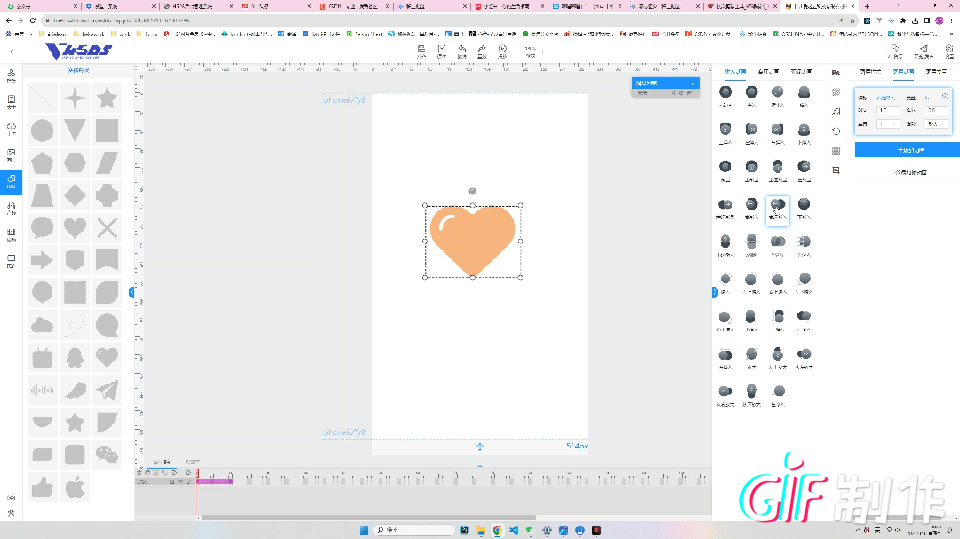The image size is (960, 539).
Task: Open a new browser tab with the plus button
Action: (x=867, y=6)
